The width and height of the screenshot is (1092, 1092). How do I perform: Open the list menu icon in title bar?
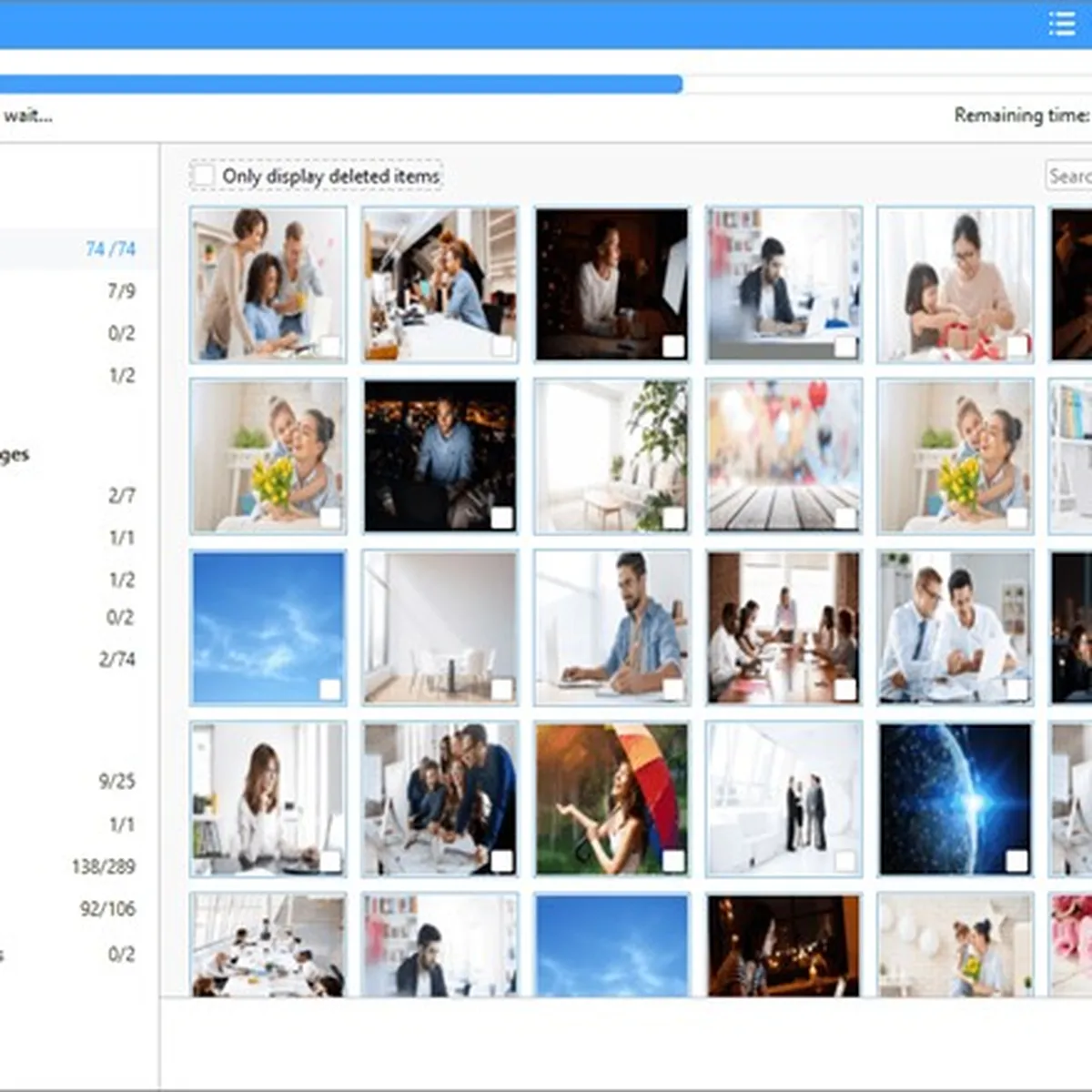[1061, 24]
